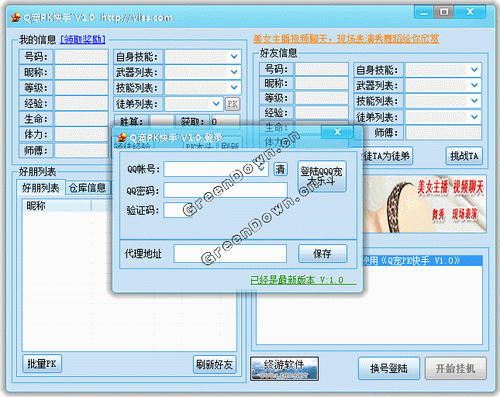Open the orange 美女主播视频聊天 link
Image resolution: width=500 pixels, height=397 pixels.
click(346, 39)
